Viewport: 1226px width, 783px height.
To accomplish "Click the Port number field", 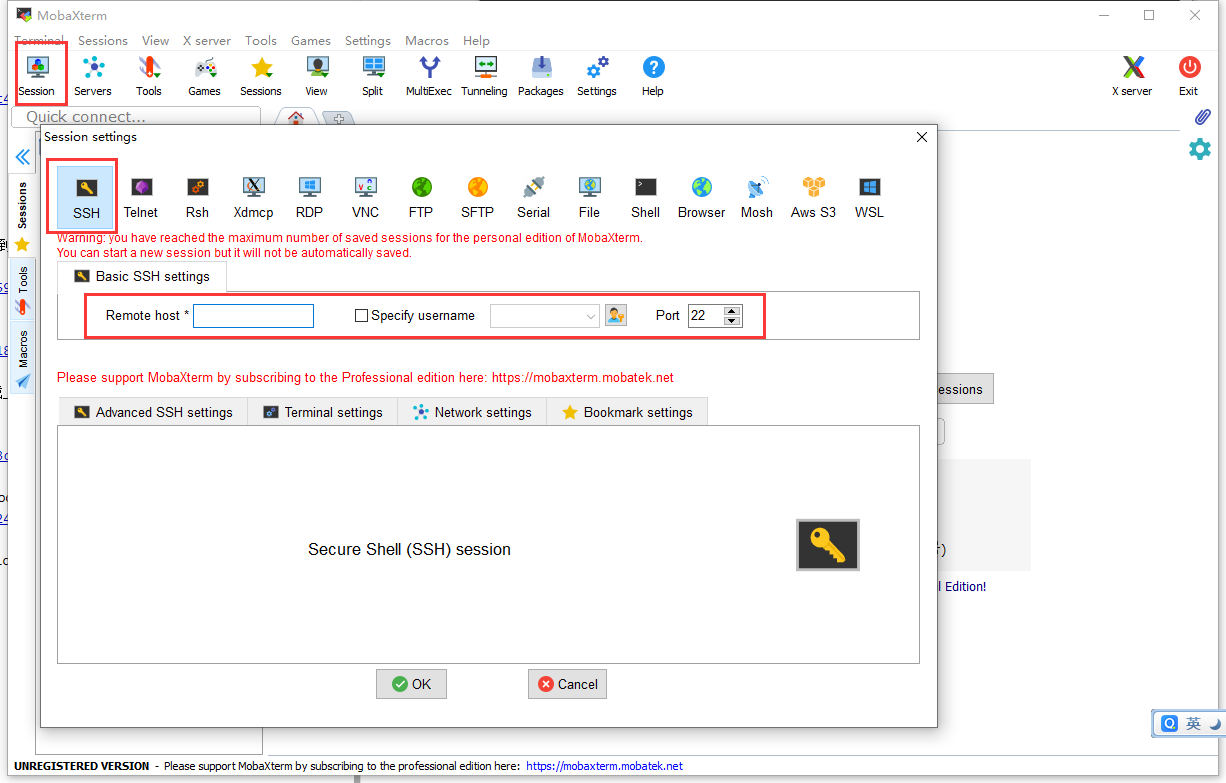I will (x=706, y=315).
